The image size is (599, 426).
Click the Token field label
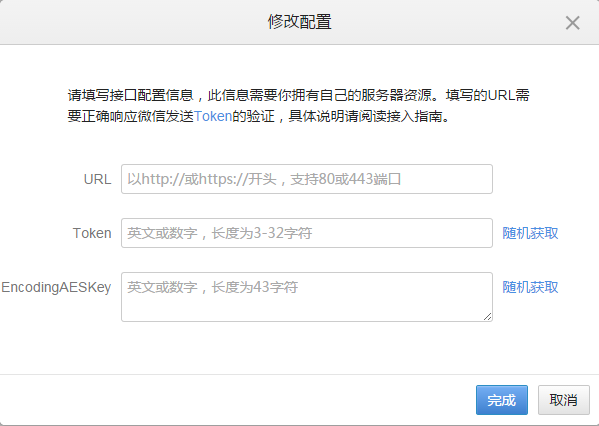(92, 233)
